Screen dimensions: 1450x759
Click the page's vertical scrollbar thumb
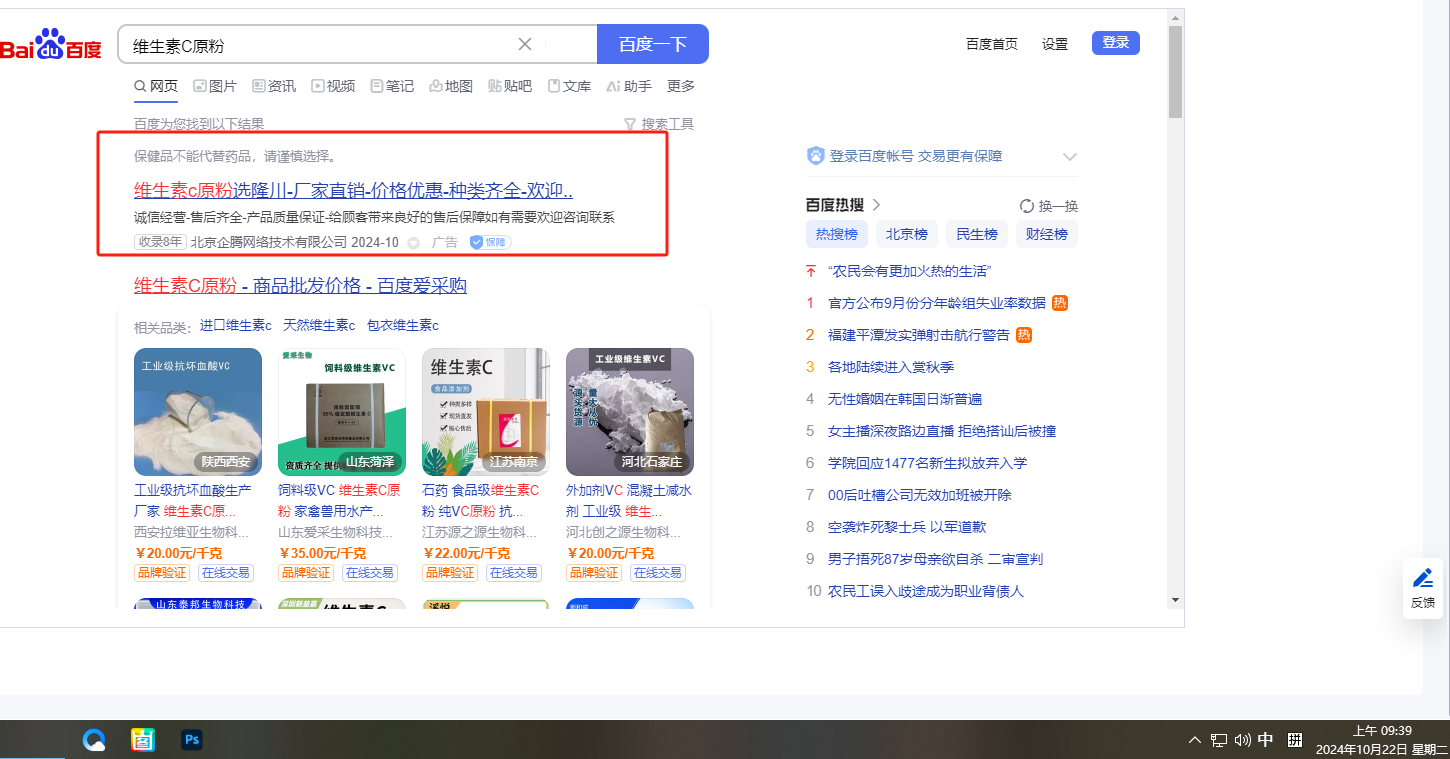(1176, 72)
